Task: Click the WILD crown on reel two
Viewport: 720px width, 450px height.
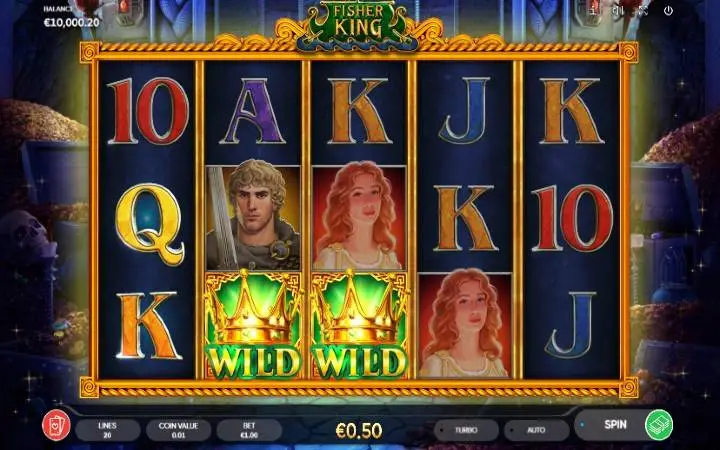Action: point(253,325)
